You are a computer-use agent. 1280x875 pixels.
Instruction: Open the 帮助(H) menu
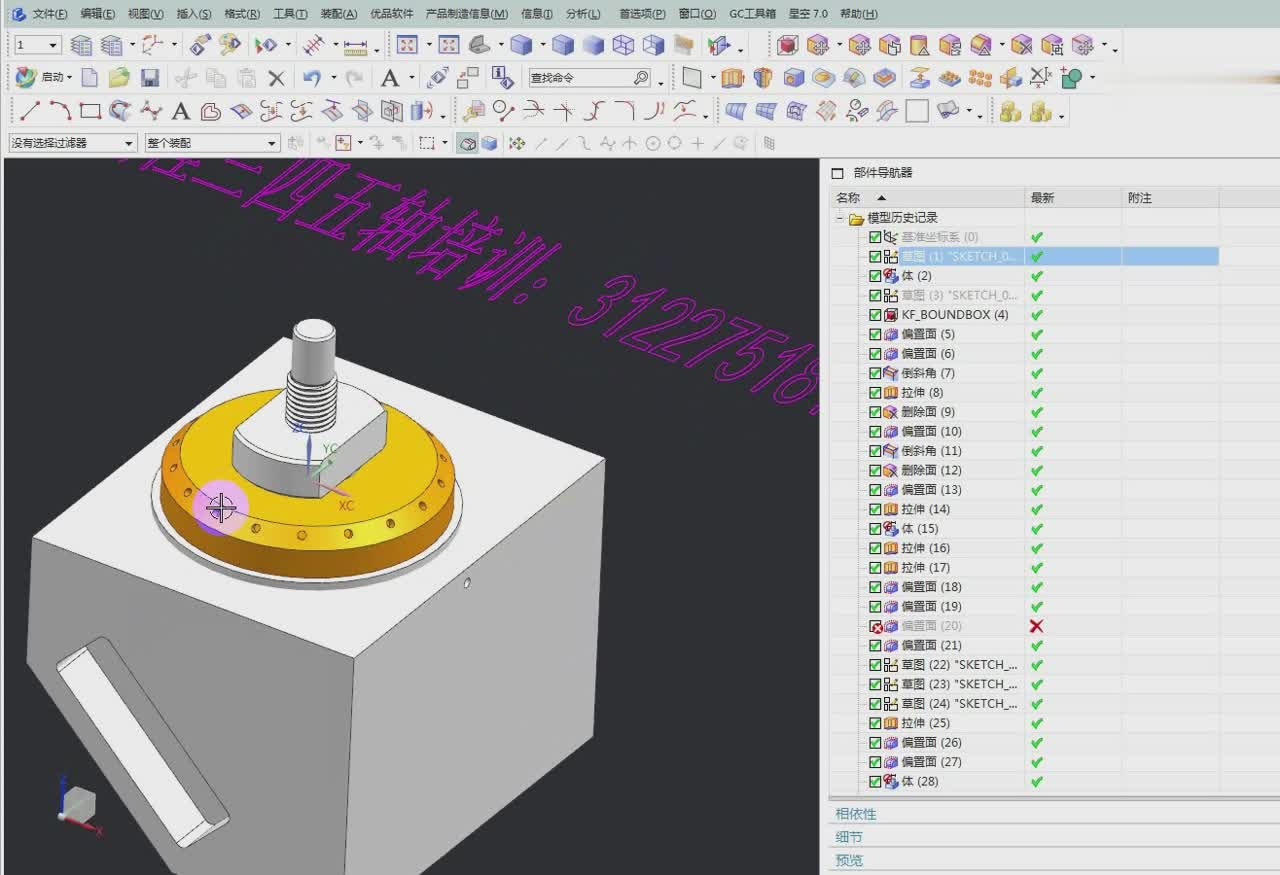[859, 14]
